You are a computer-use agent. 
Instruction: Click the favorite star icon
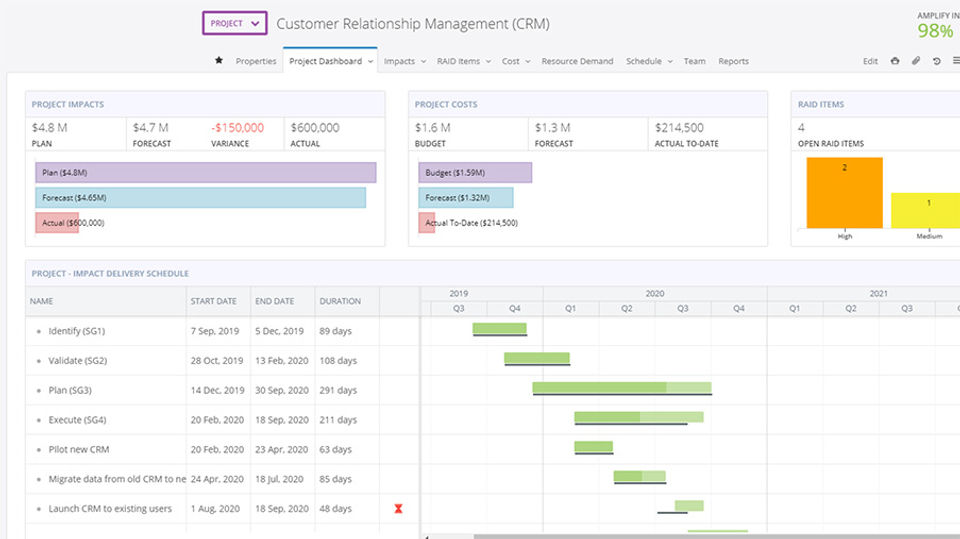click(219, 60)
